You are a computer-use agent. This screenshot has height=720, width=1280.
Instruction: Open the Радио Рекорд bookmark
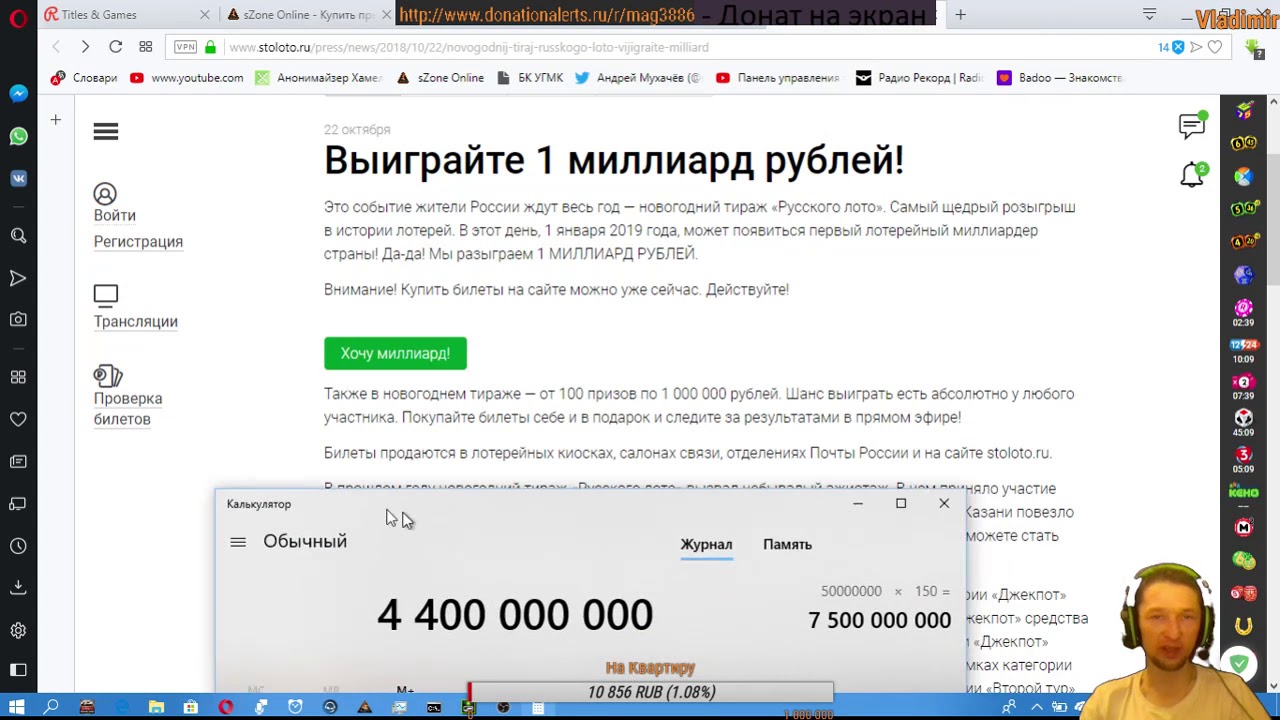tap(919, 78)
